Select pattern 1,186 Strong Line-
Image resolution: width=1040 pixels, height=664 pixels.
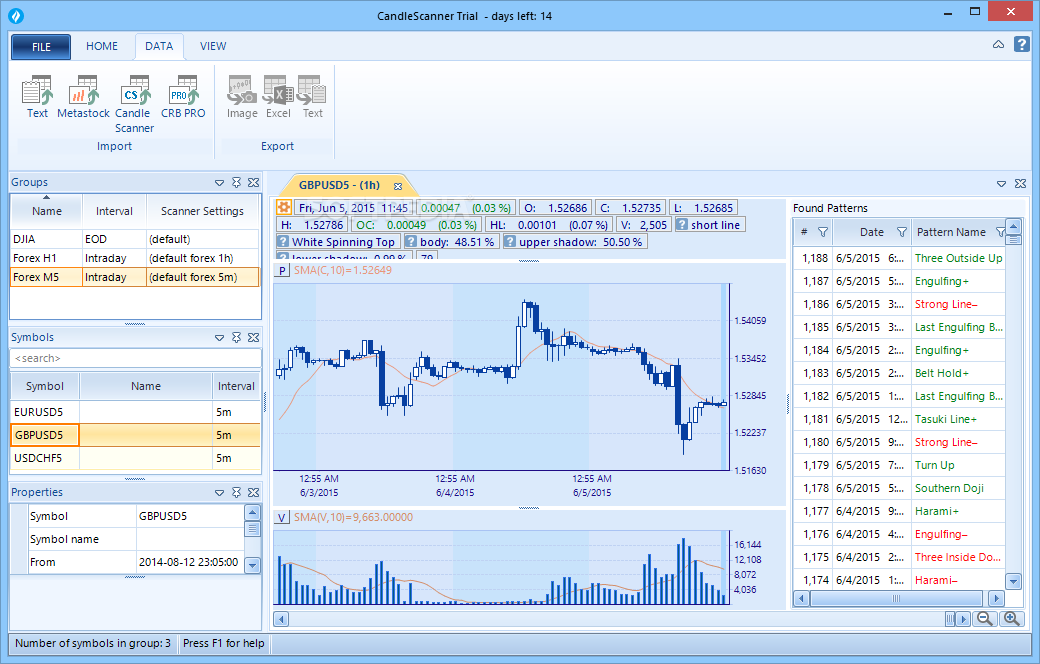pyautogui.click(x=899, y=304)
